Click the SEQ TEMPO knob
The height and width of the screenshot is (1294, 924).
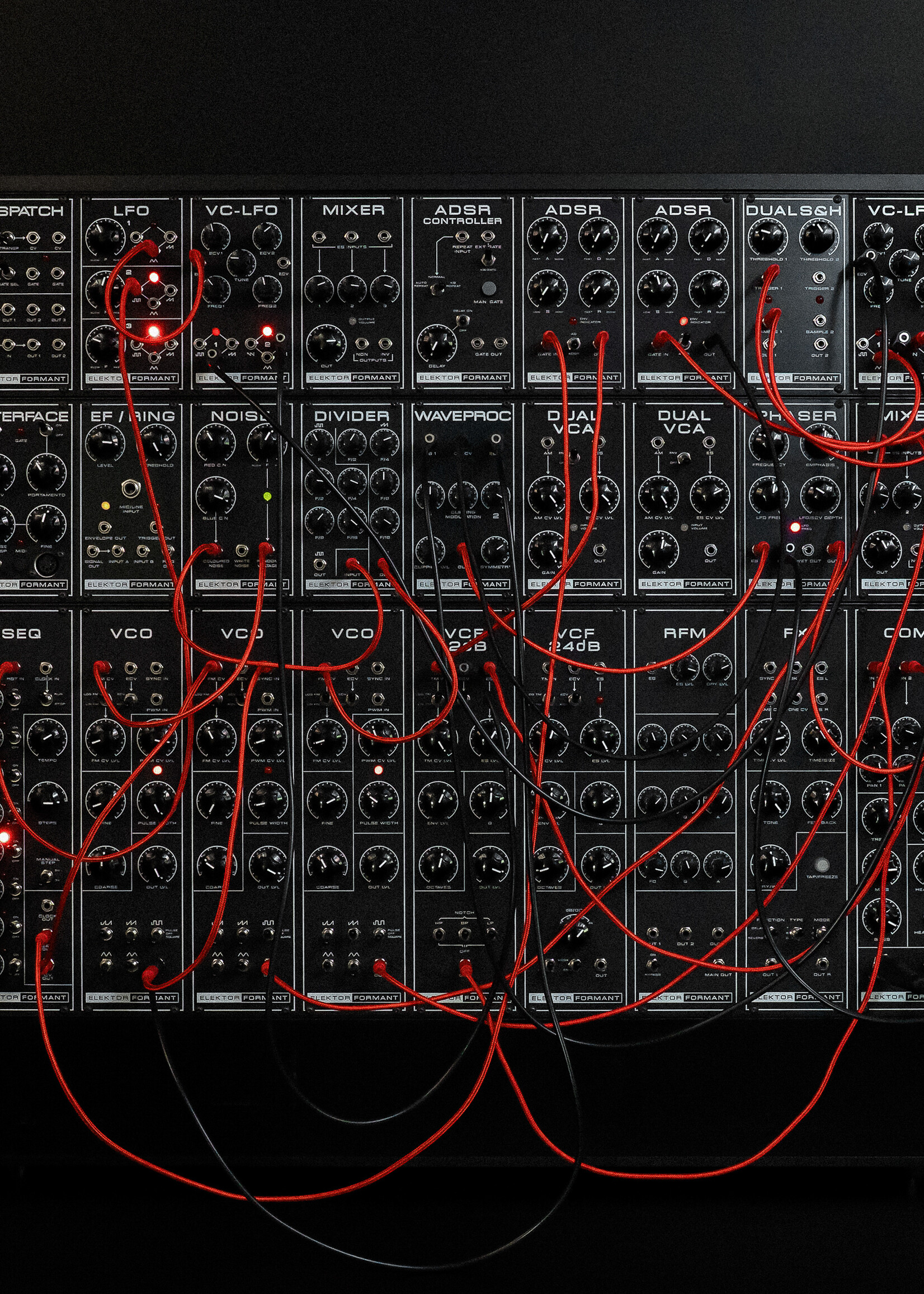coord(46,737)
